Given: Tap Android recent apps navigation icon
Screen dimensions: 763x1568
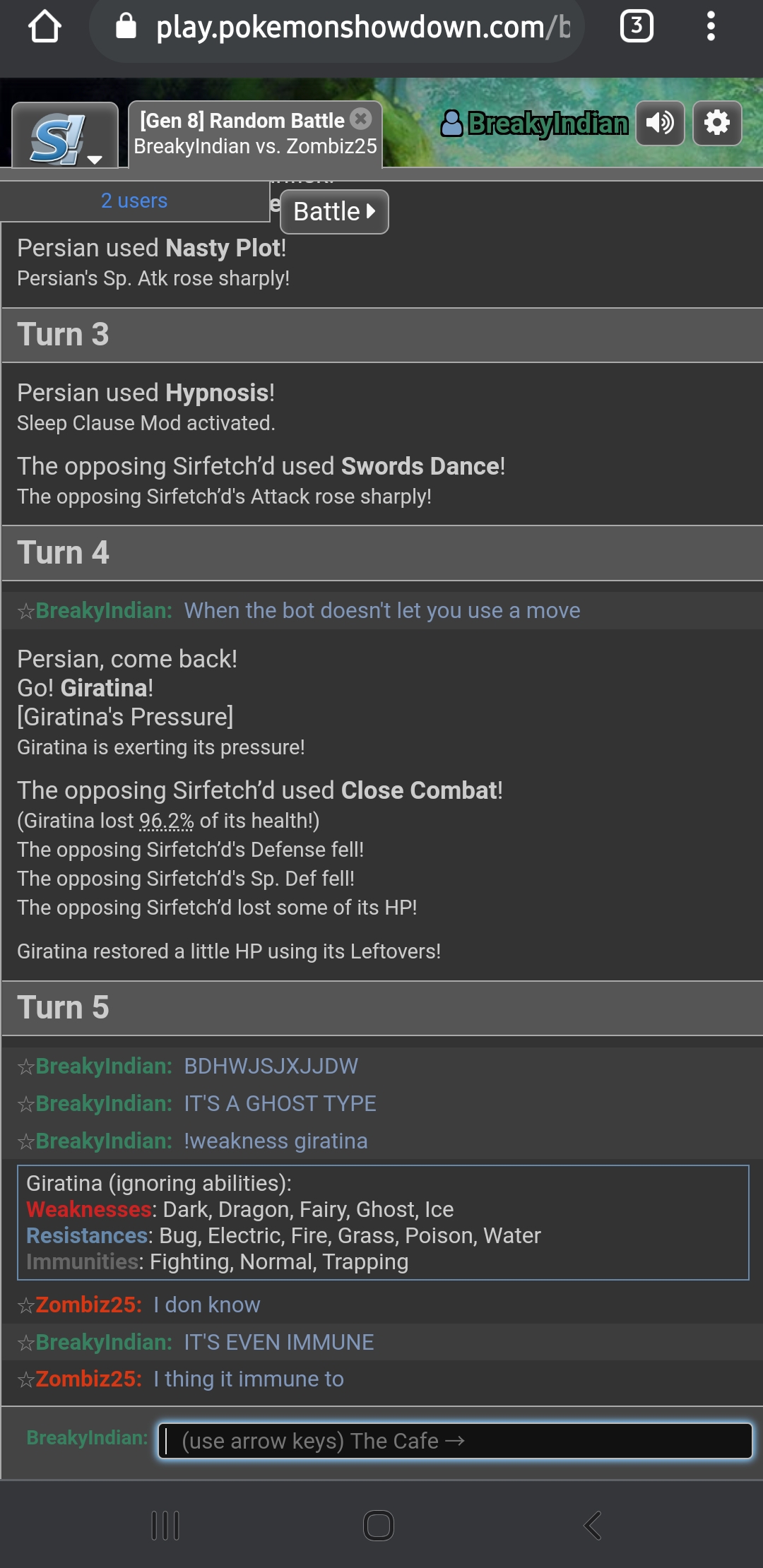Looking at the screenshot, I should point(165,1525).
